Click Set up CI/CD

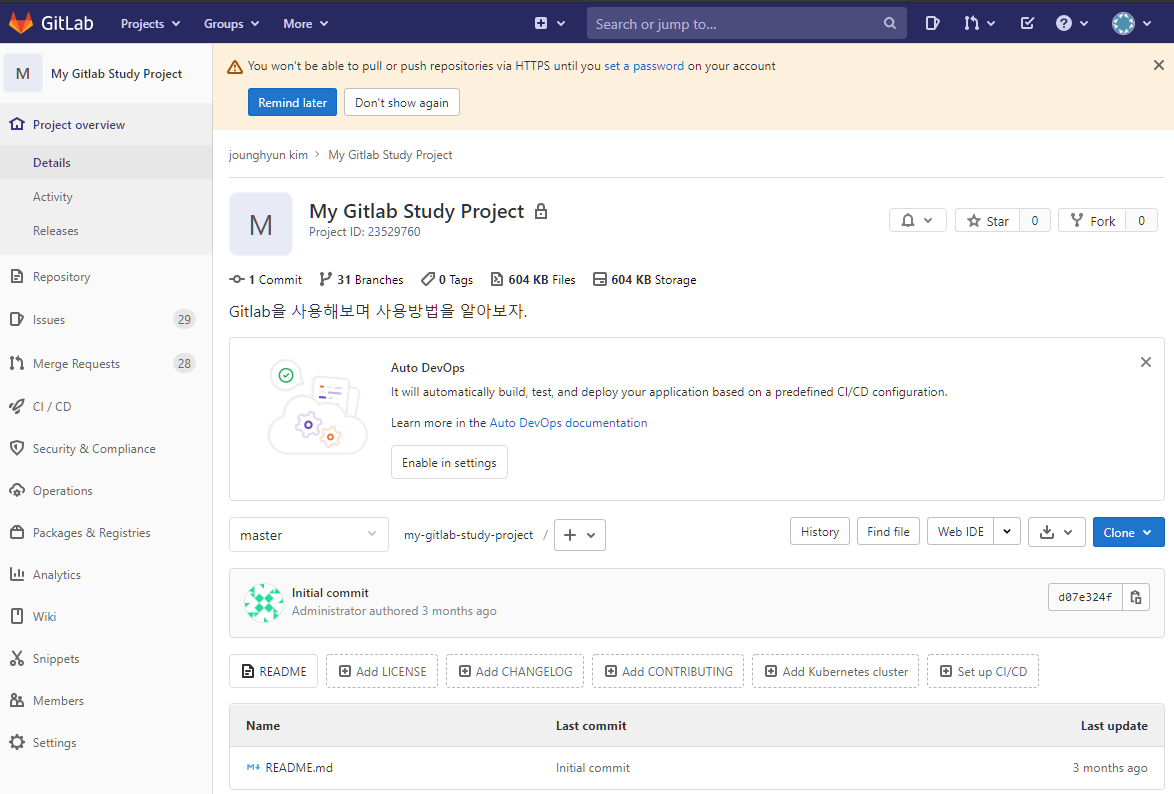[982, 671]
